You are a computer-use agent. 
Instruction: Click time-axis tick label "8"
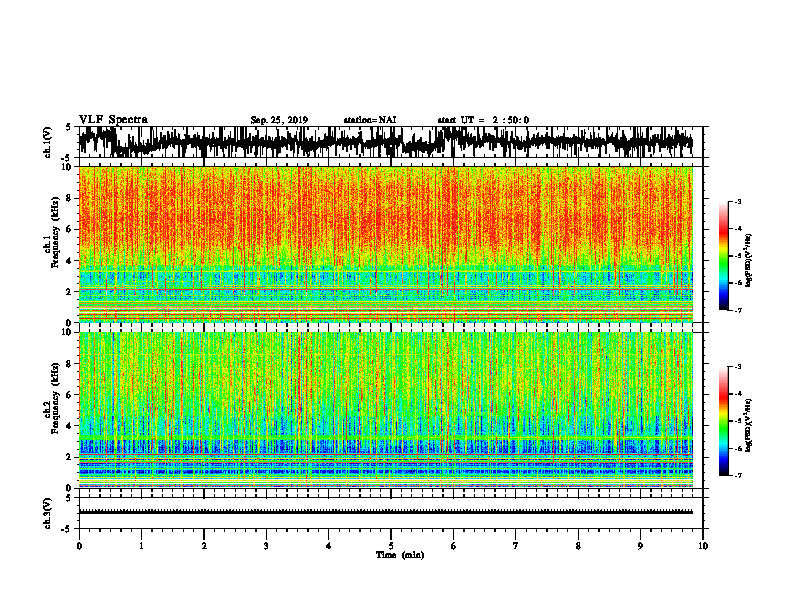pyautogui.click(x=578, y=546)
